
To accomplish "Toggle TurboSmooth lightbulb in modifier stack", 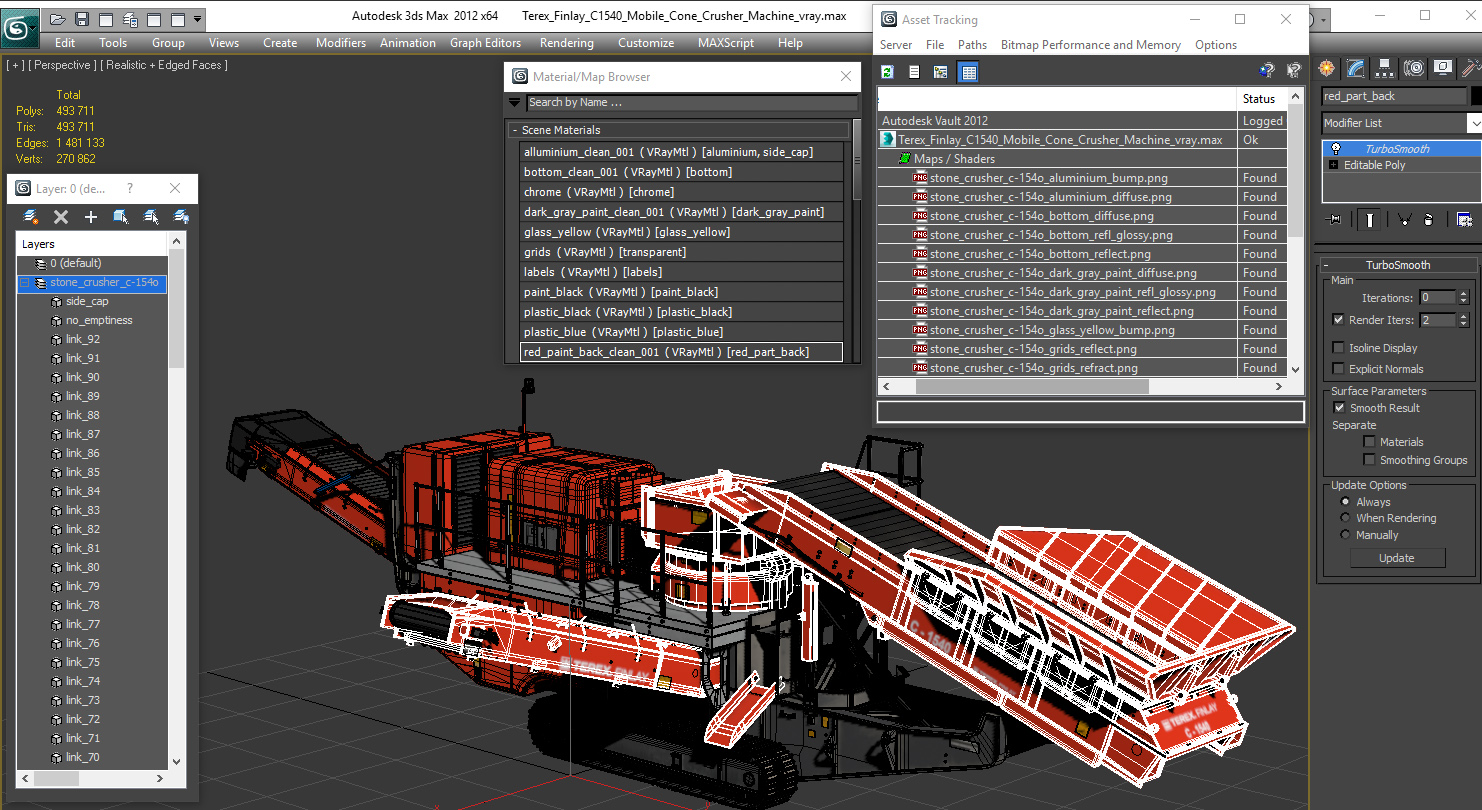I will [x=1335, y=149].
